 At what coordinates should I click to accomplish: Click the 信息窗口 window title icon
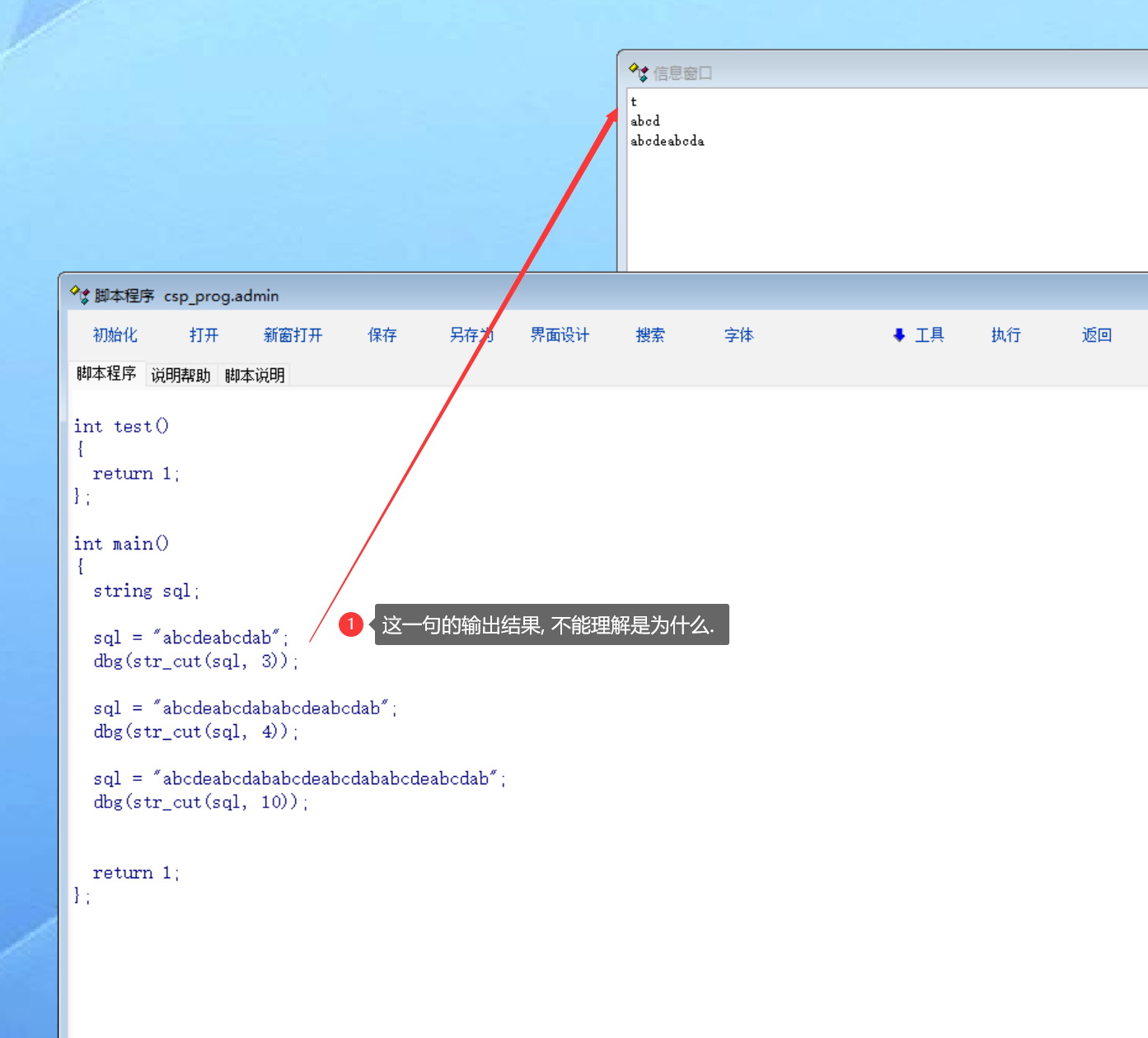639,72
